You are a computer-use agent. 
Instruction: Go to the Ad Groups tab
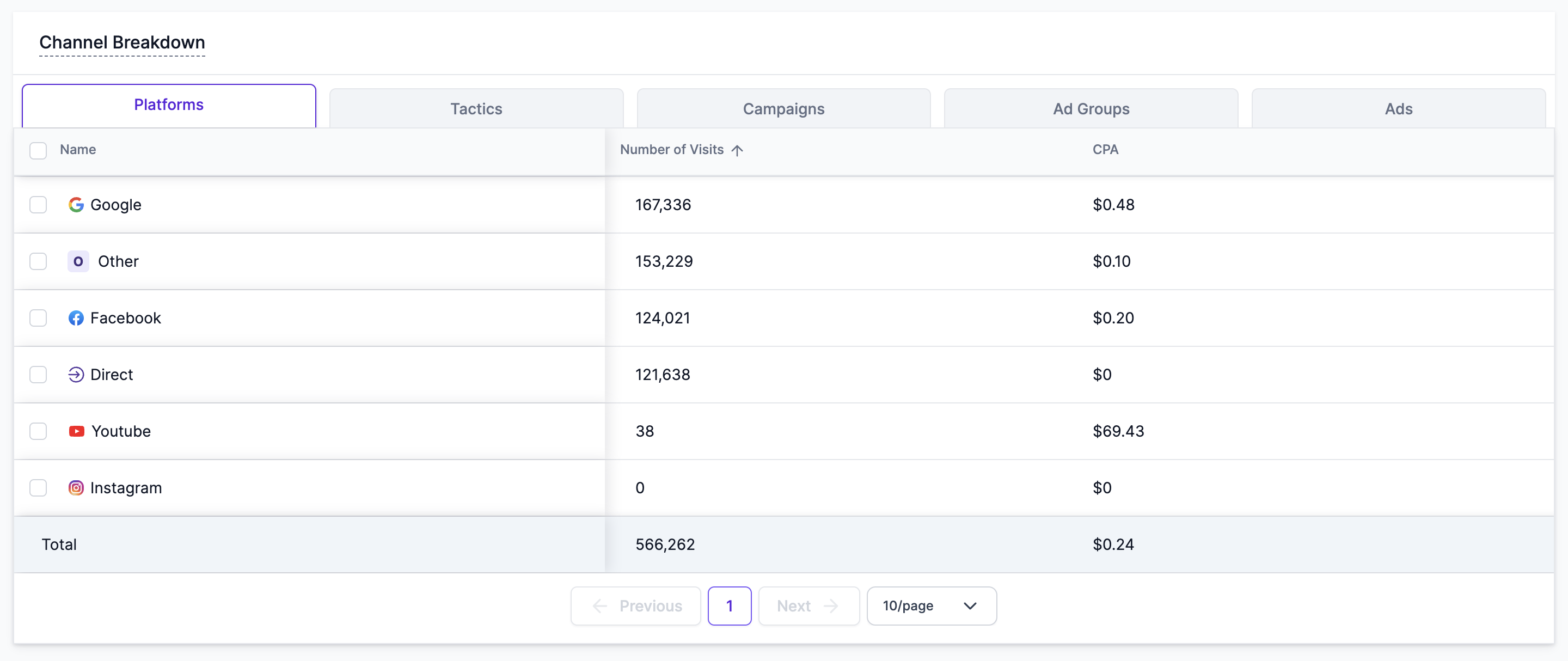[1091, 109]
